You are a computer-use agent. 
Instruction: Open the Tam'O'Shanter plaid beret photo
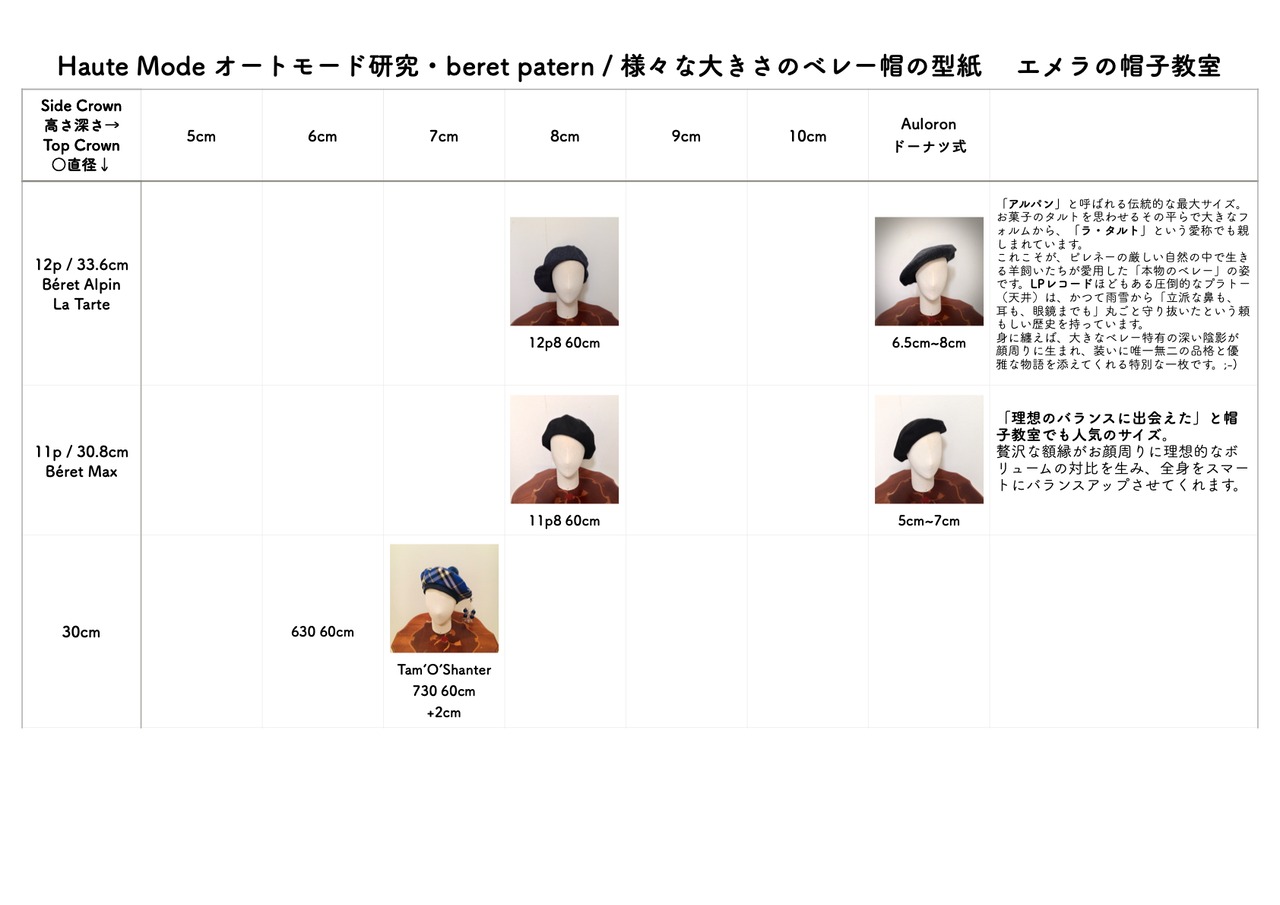pyautogui.click(x=444, y=598)
